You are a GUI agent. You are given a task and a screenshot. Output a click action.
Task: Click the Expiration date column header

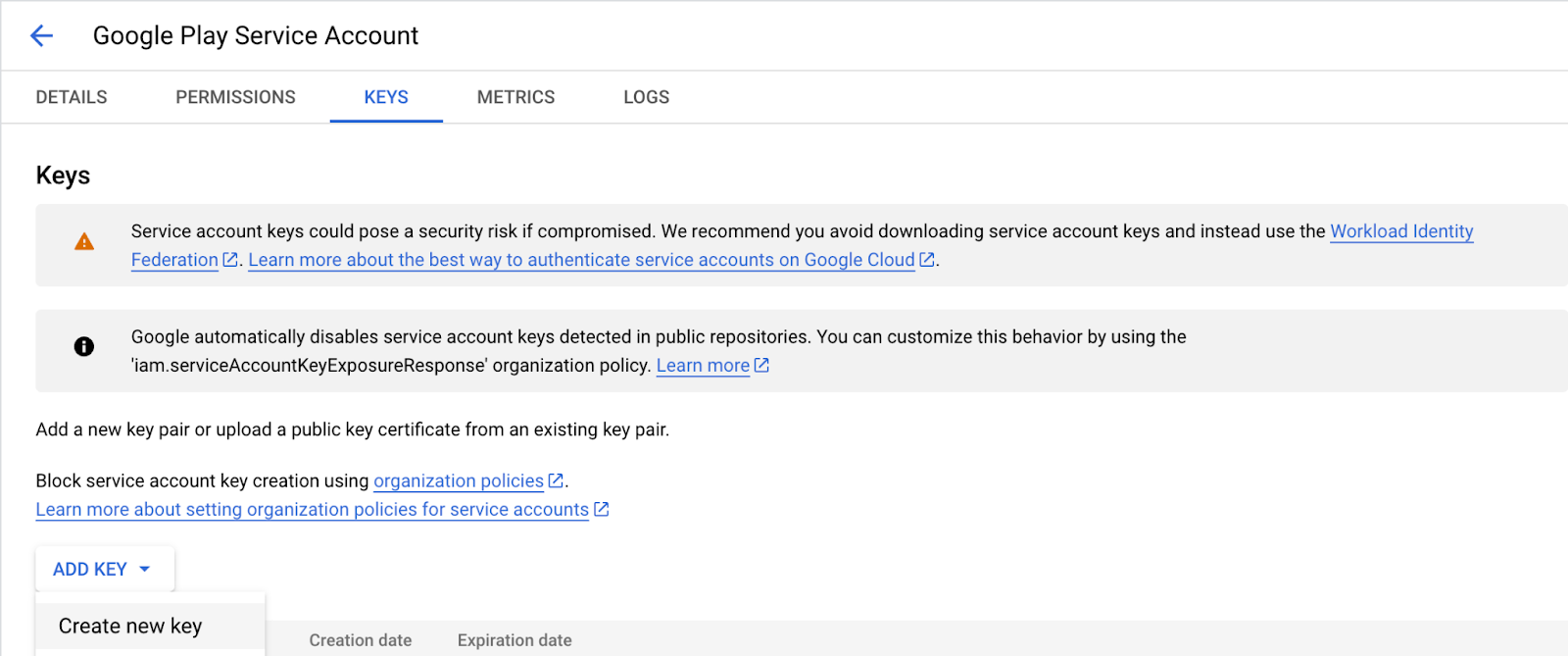pyautogui.click(x=514, y=639)
